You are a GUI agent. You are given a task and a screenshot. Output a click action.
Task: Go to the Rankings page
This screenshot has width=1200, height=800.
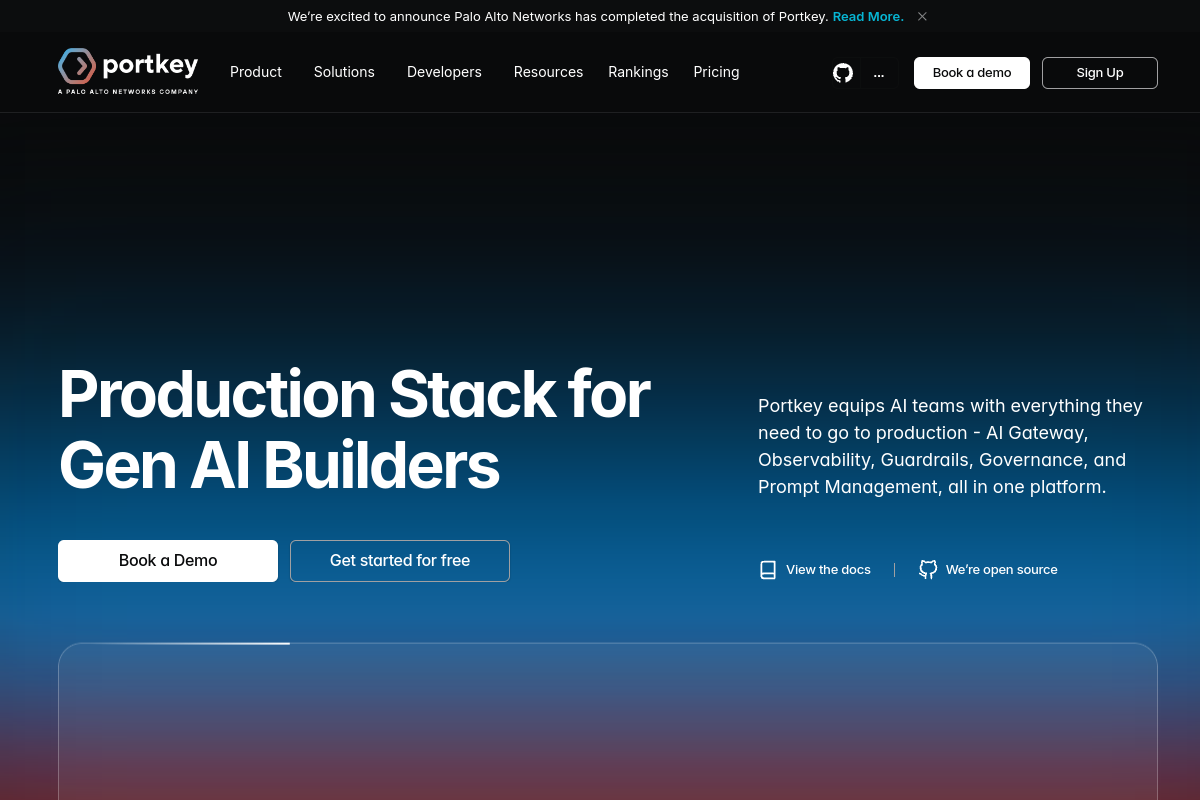point(638,72)
